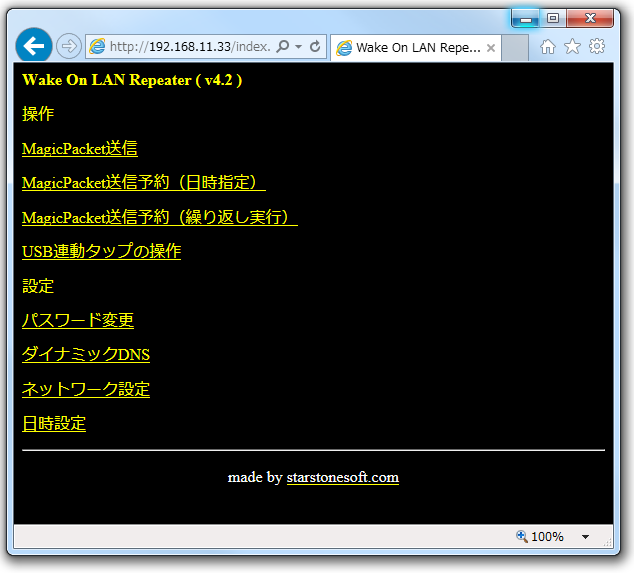
Task: Open browser Tools gear menu
Action: pyautogui.click(x=597, y=47)
